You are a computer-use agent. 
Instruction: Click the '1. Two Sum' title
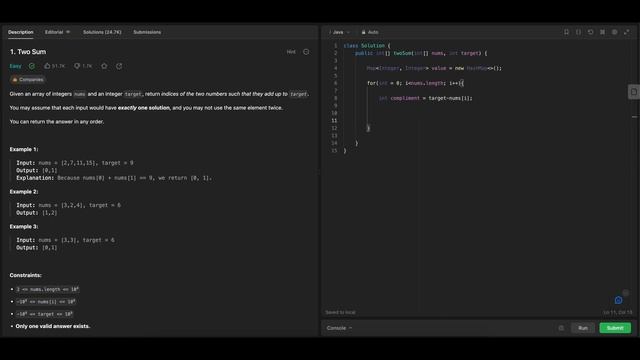click(28, 52)
